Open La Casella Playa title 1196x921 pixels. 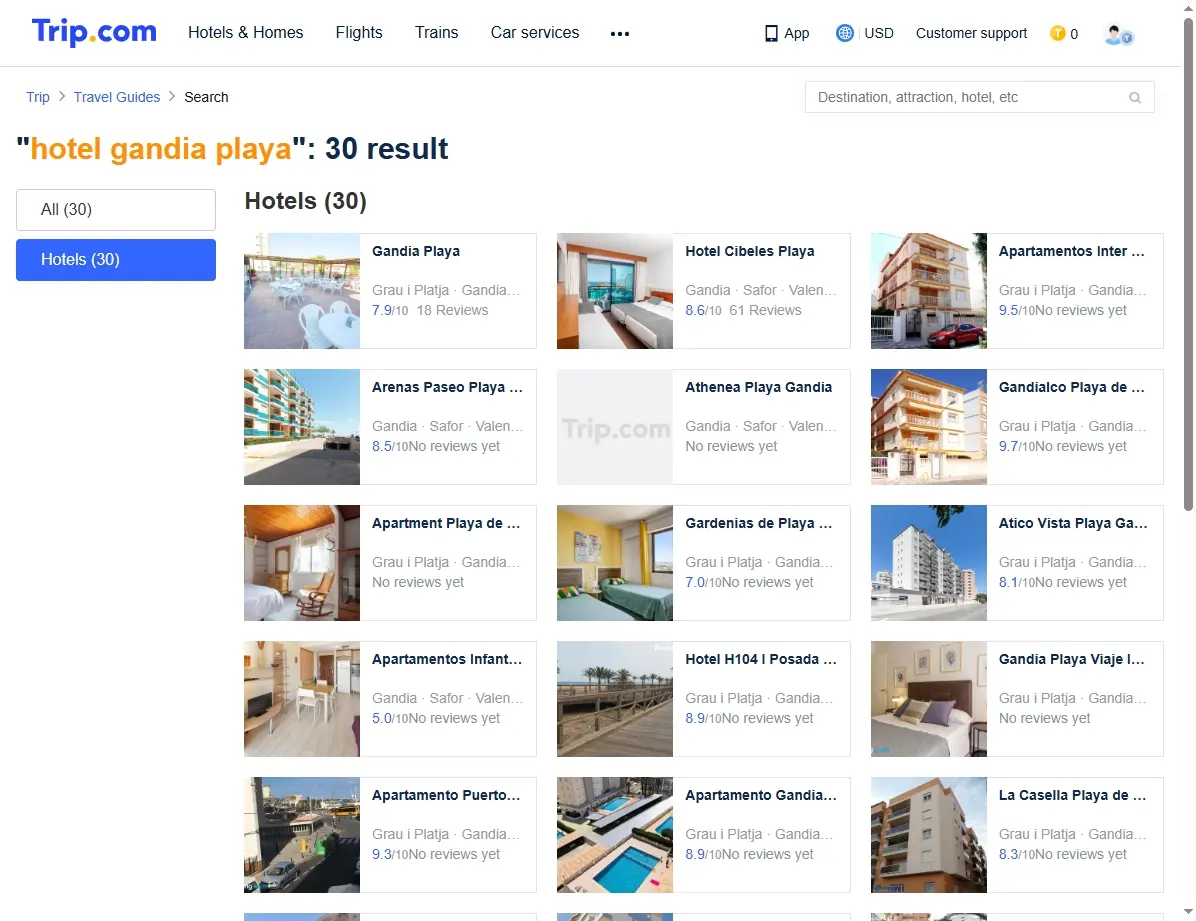1072,794
